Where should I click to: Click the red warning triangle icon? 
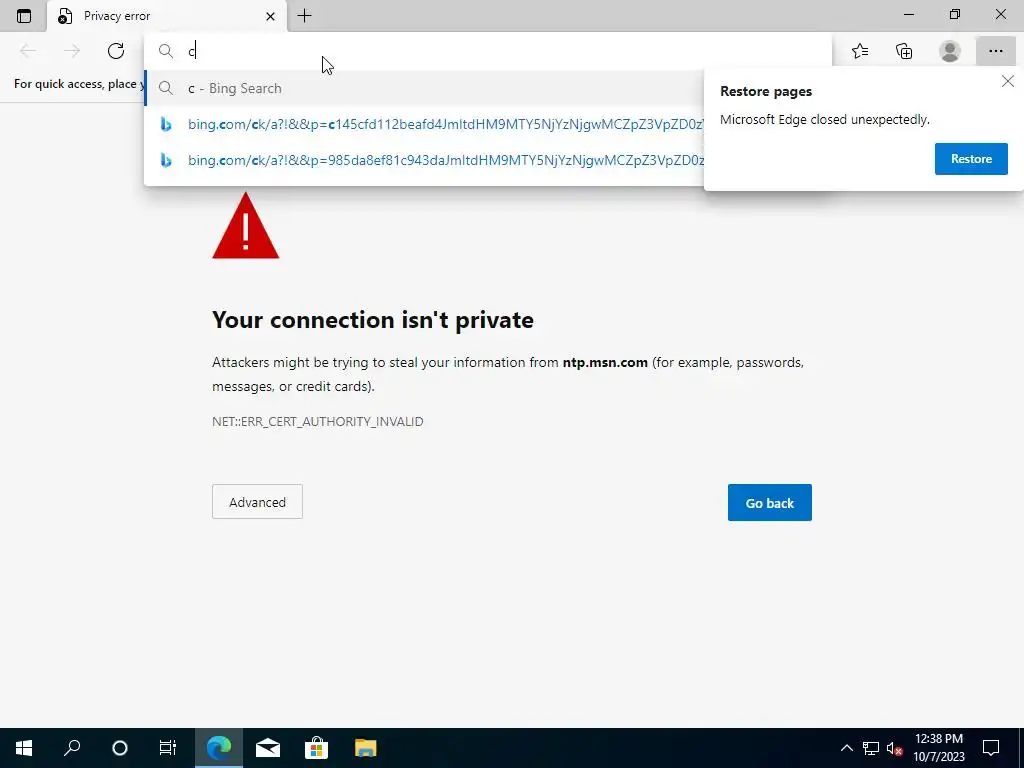coord(246,226)
